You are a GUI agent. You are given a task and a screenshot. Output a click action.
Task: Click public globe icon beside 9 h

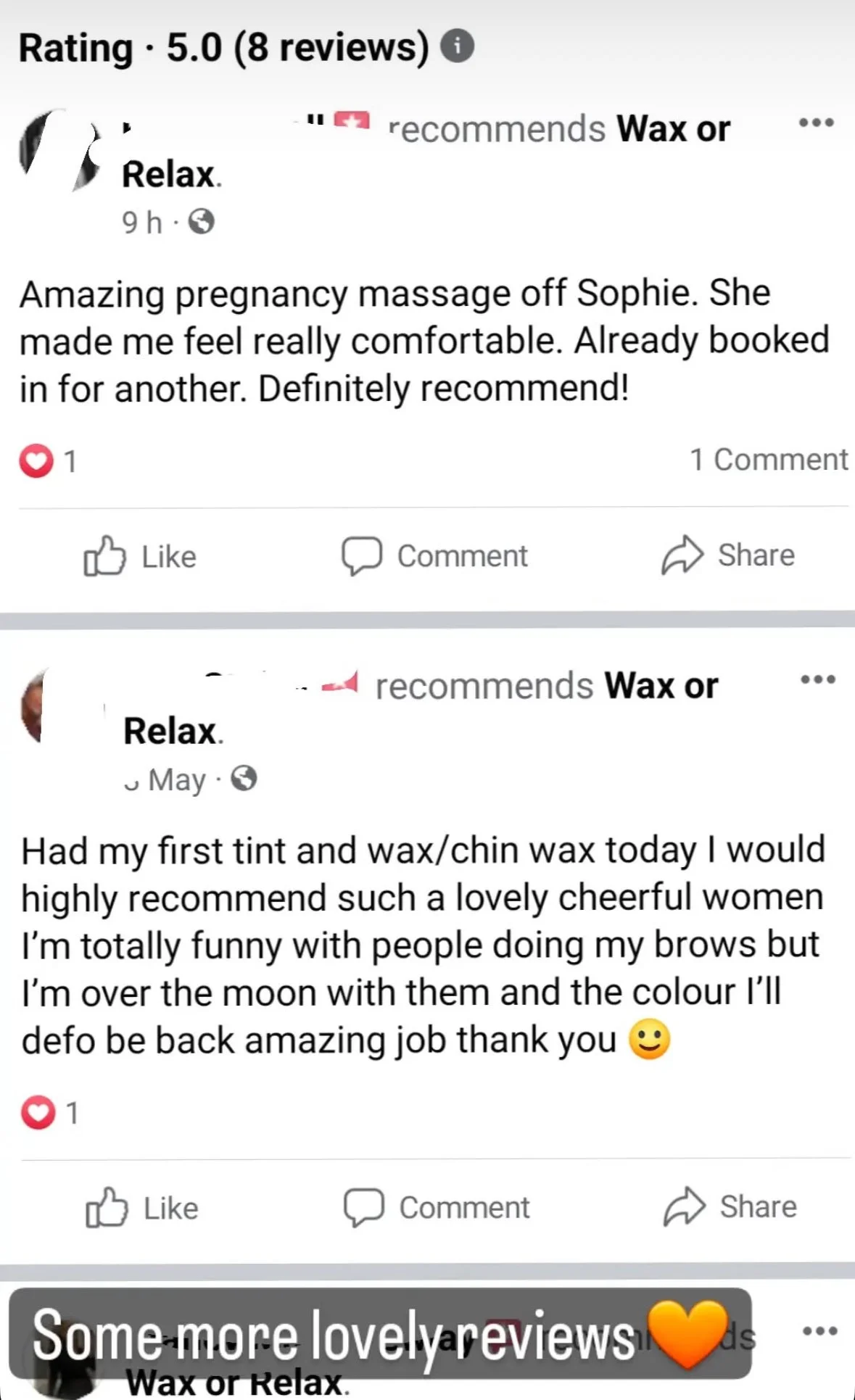202,221
